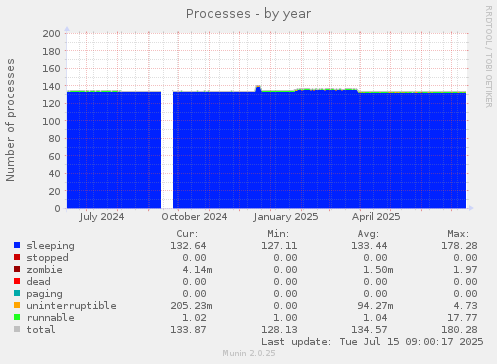The image size is (497, 364).
Task: Click the 'April 2025' x-axis label
Action: 376,217
